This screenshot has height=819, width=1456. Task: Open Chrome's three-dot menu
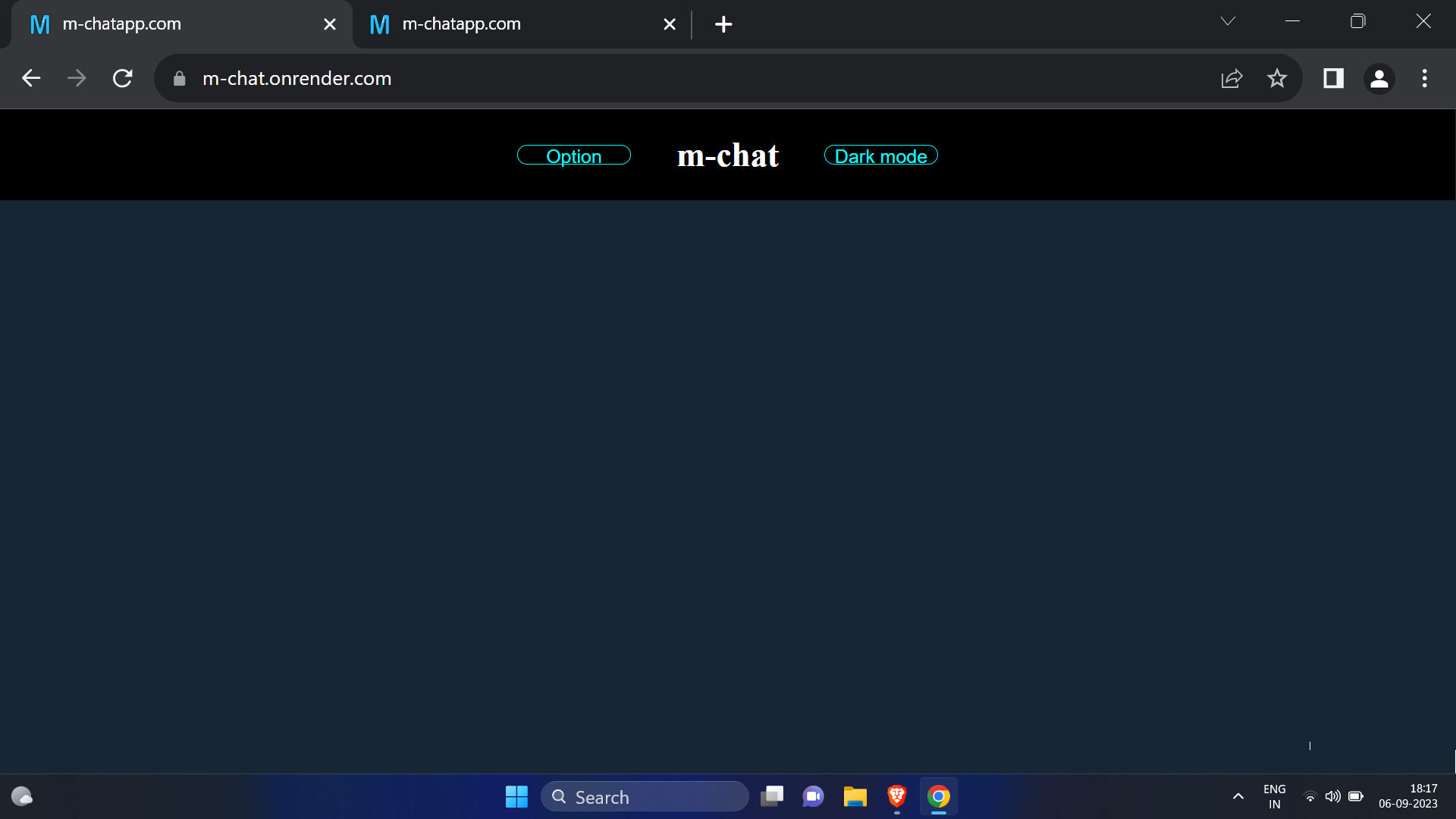pyautogui.click(x=1425, y=78)
